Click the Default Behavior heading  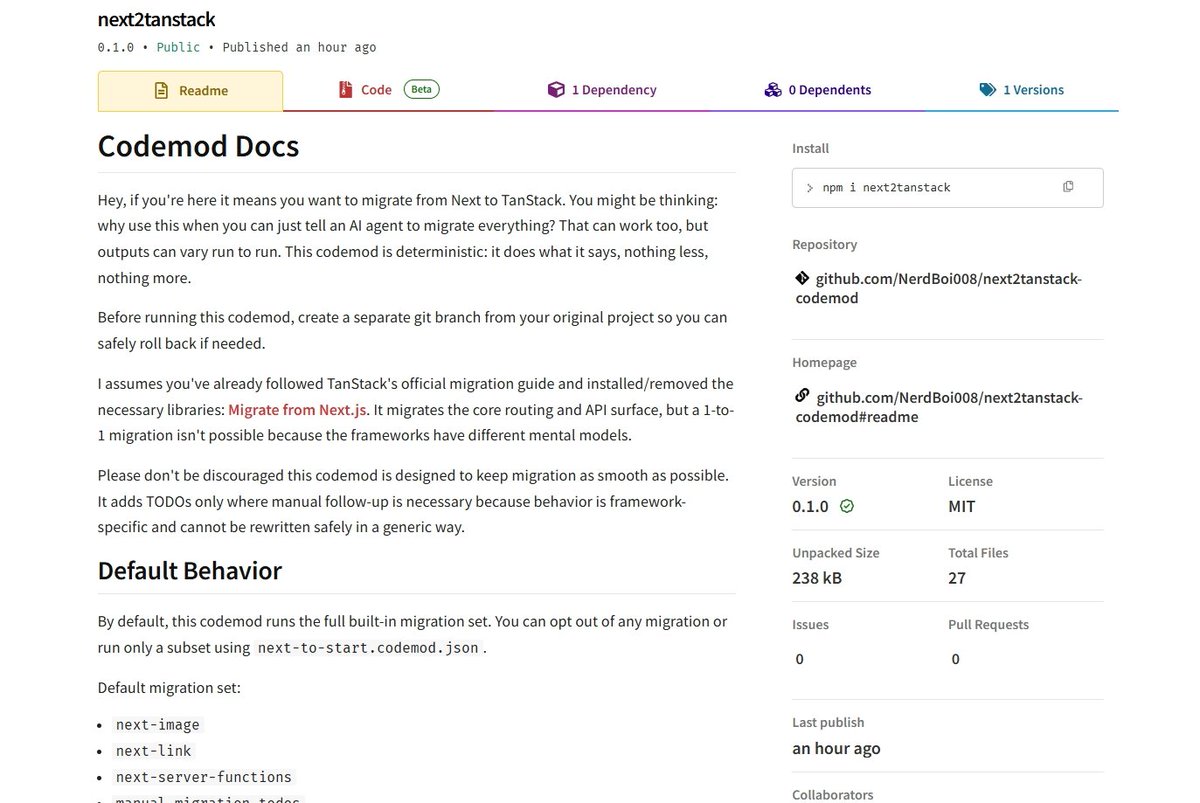[190, 571]
